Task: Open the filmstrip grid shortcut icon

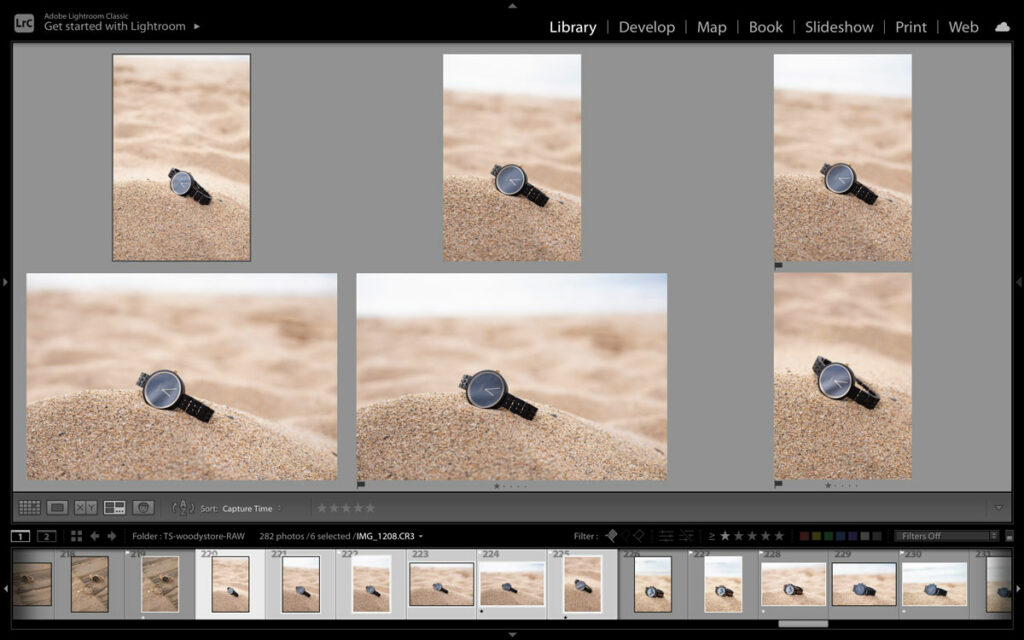Action: tap(76, 536)
